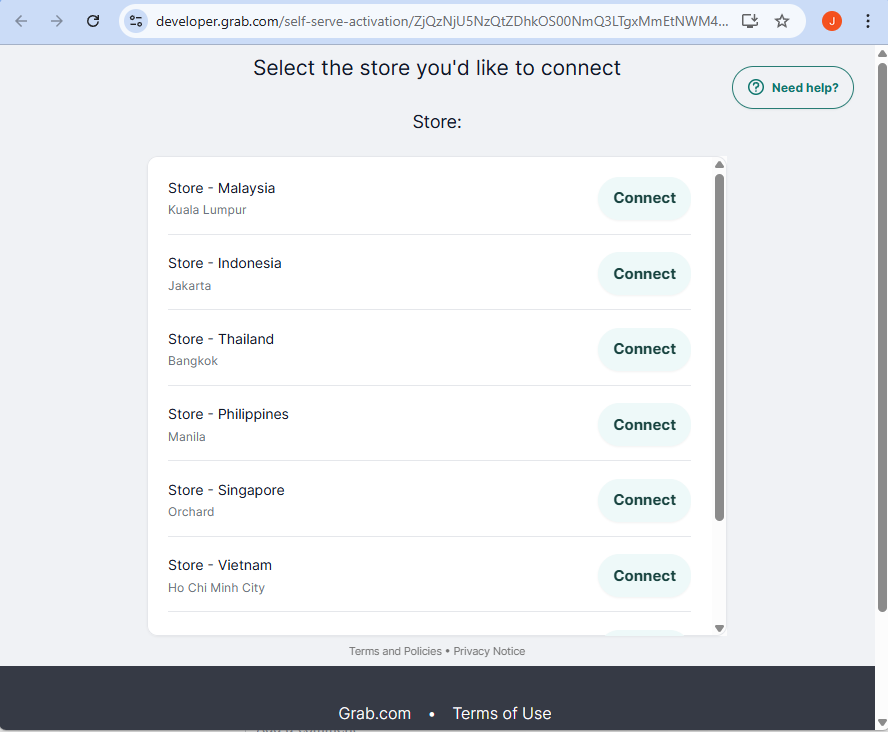Click the install app icon in address bar
This screenshot has width=888, height=732.
(749, 21)
